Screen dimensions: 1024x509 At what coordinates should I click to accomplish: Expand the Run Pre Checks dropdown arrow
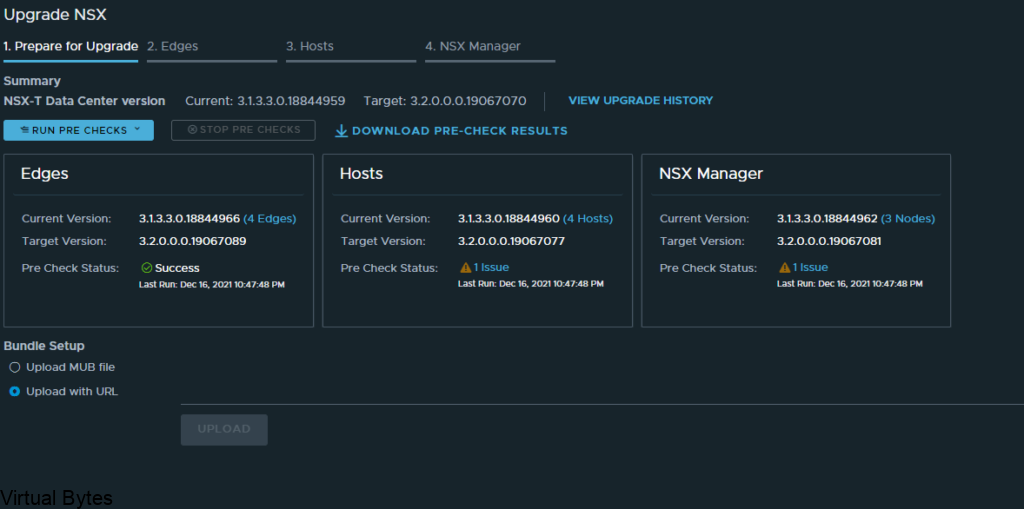137,129
